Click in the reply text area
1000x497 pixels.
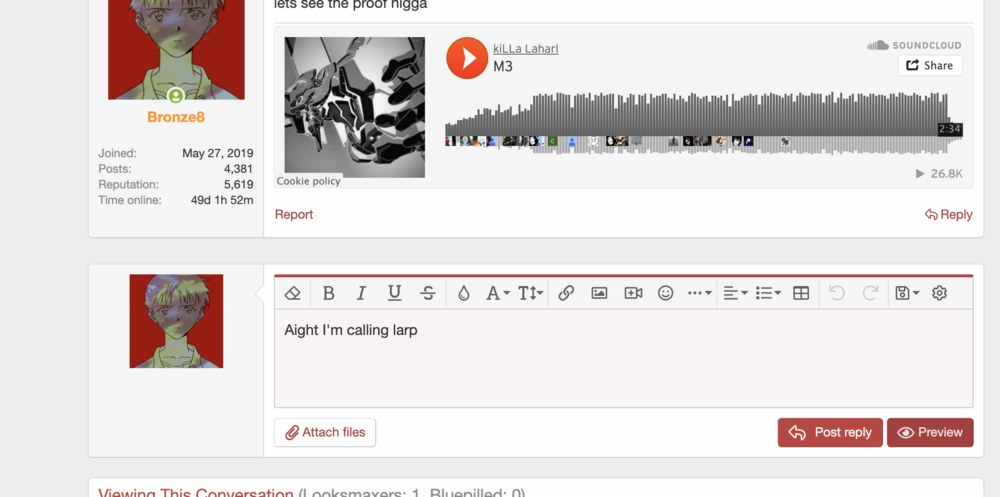(623, 359)
